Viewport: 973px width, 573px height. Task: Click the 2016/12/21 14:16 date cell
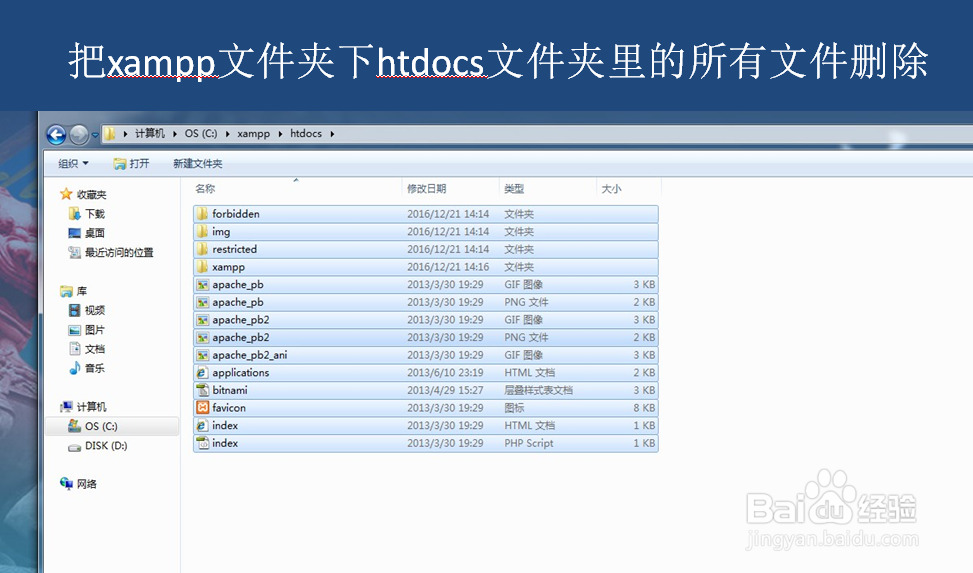pos(448,267)
